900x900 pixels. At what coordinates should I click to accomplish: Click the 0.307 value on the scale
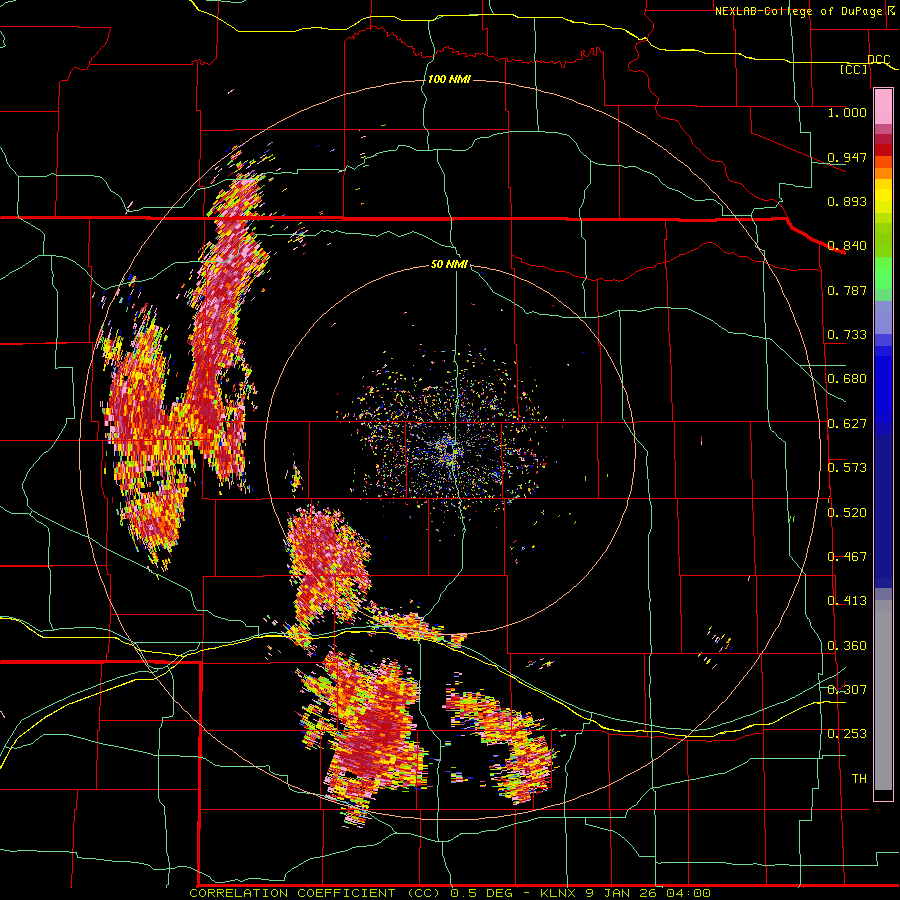[847, 690]
